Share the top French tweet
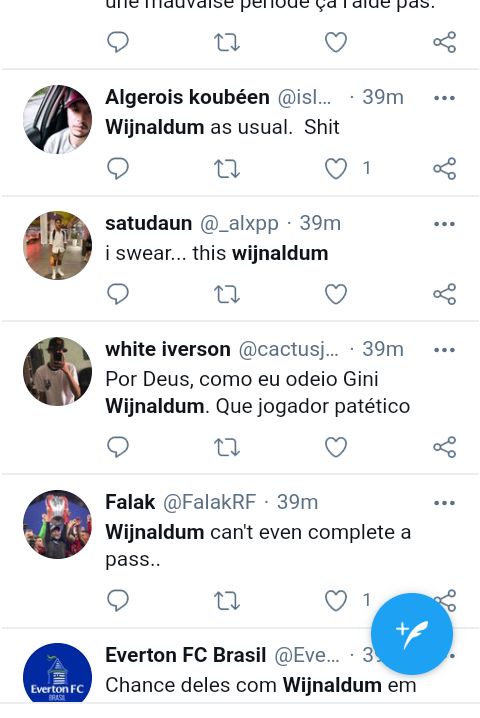480x718 pixels. [444, 42]
